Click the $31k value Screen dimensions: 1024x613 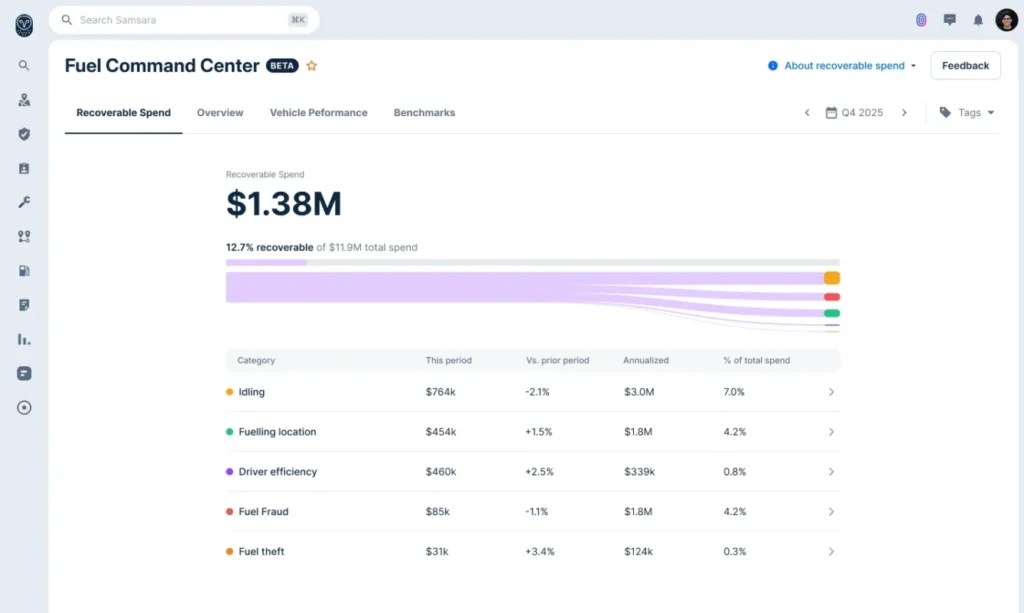(x=437, y=552)
